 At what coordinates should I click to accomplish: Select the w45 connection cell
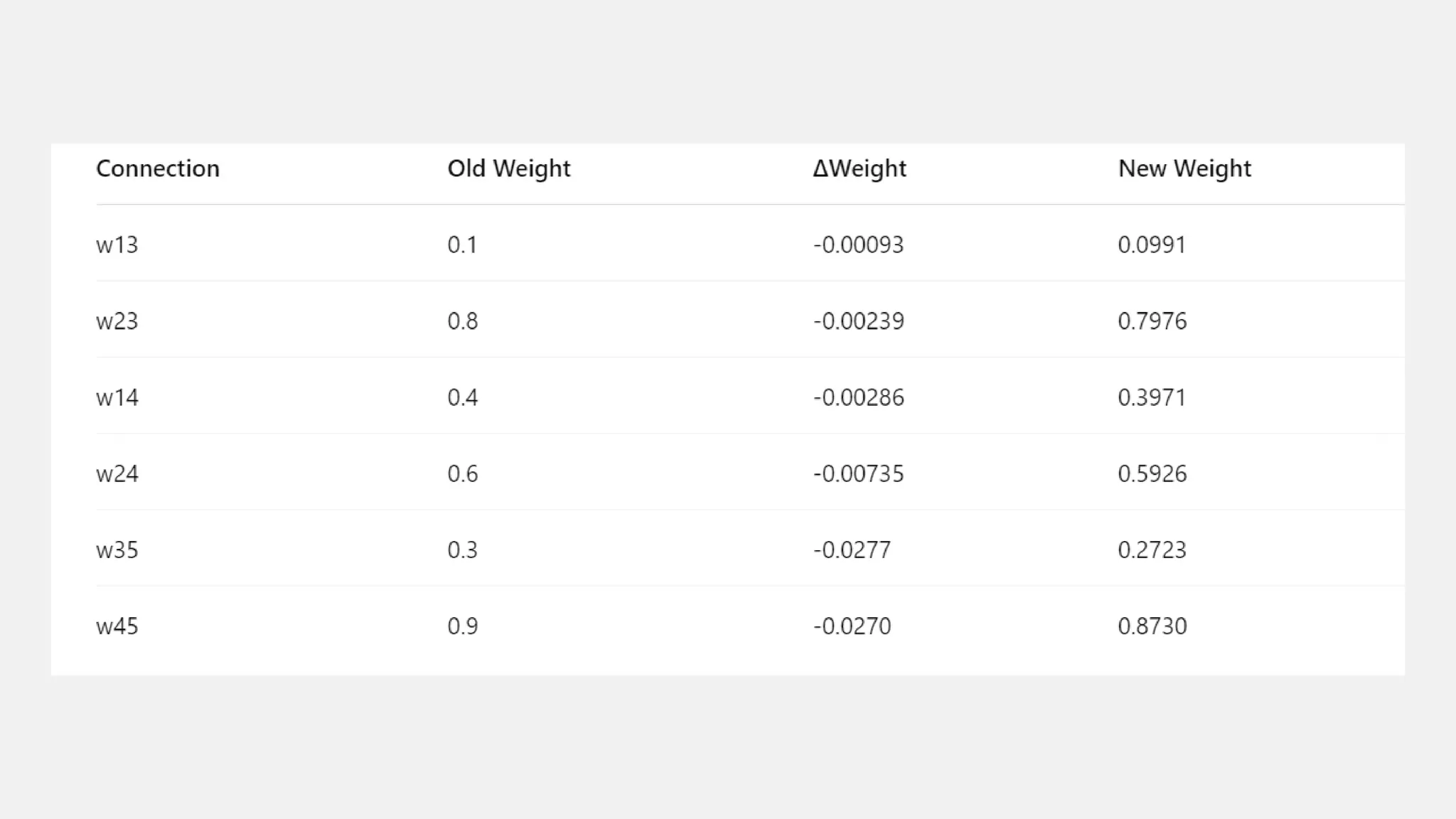[x=117, y=626]
